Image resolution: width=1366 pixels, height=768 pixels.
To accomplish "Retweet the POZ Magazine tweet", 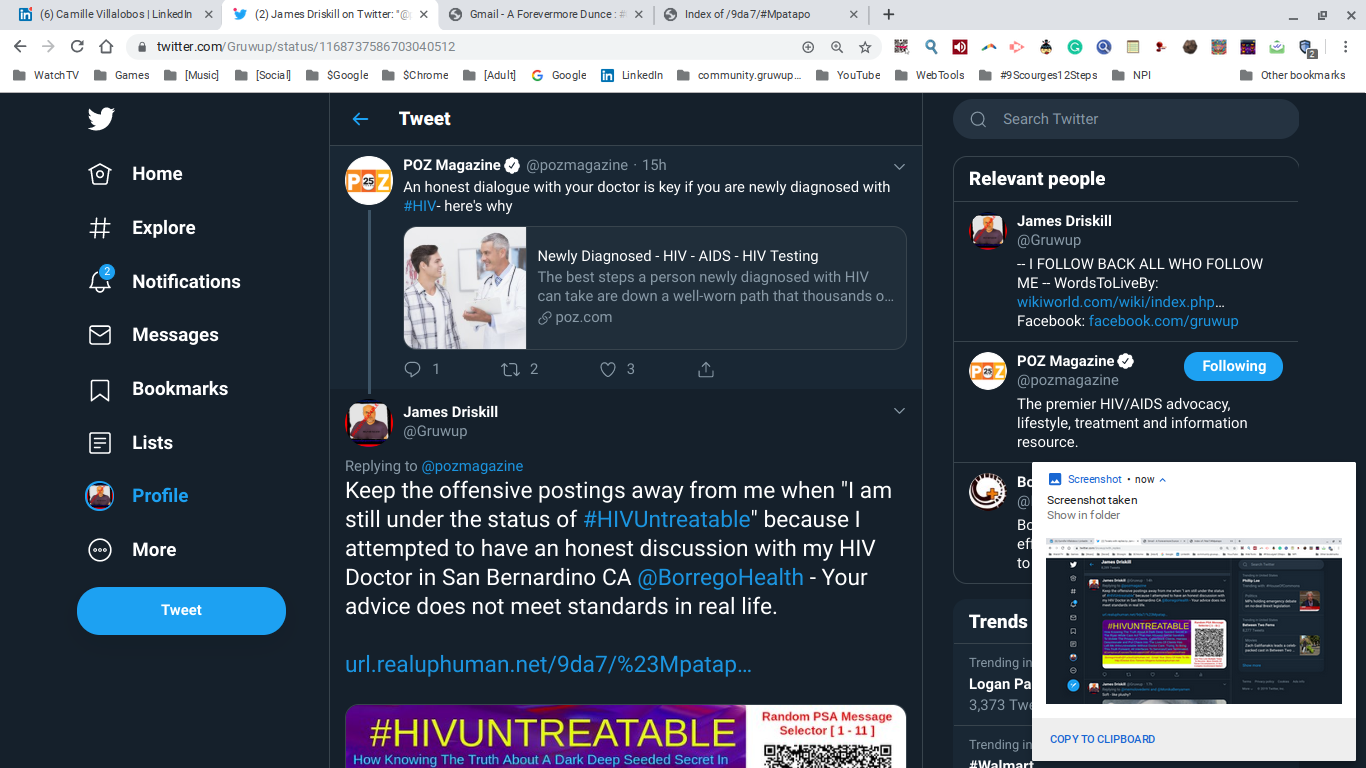I will click(511, 369).
